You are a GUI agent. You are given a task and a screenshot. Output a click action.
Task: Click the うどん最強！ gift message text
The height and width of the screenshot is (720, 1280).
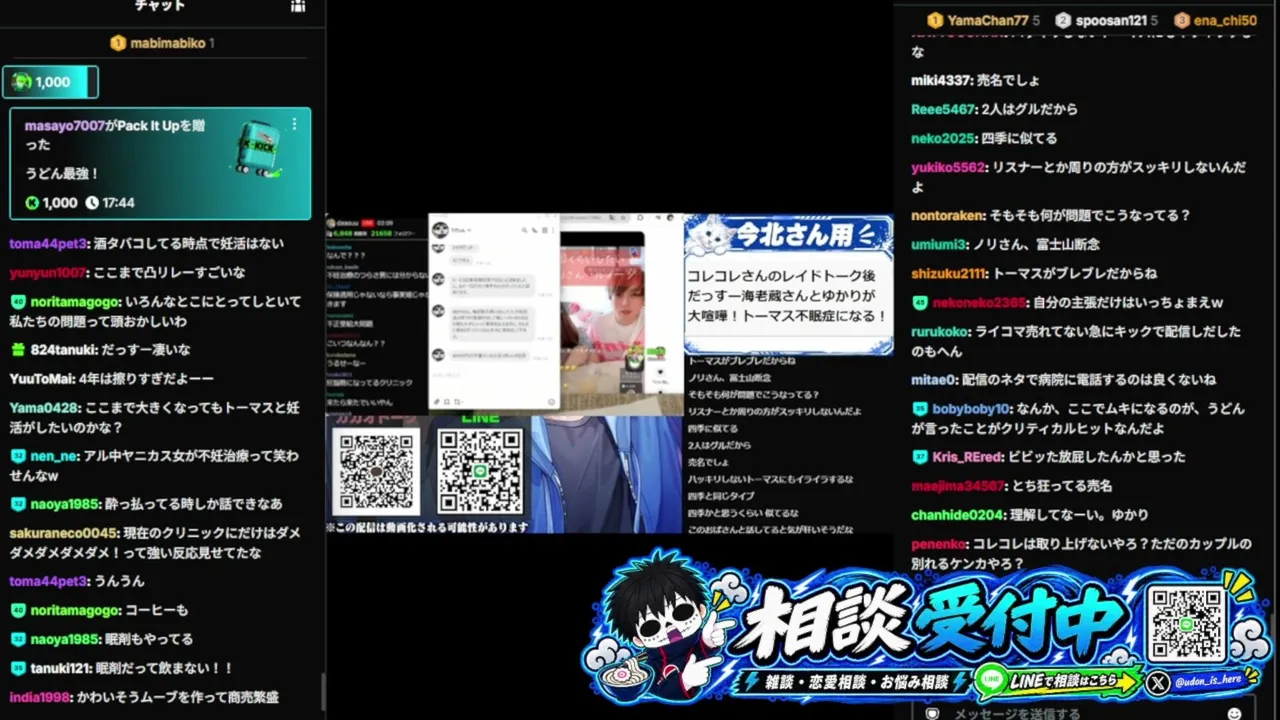click(62, 173)
